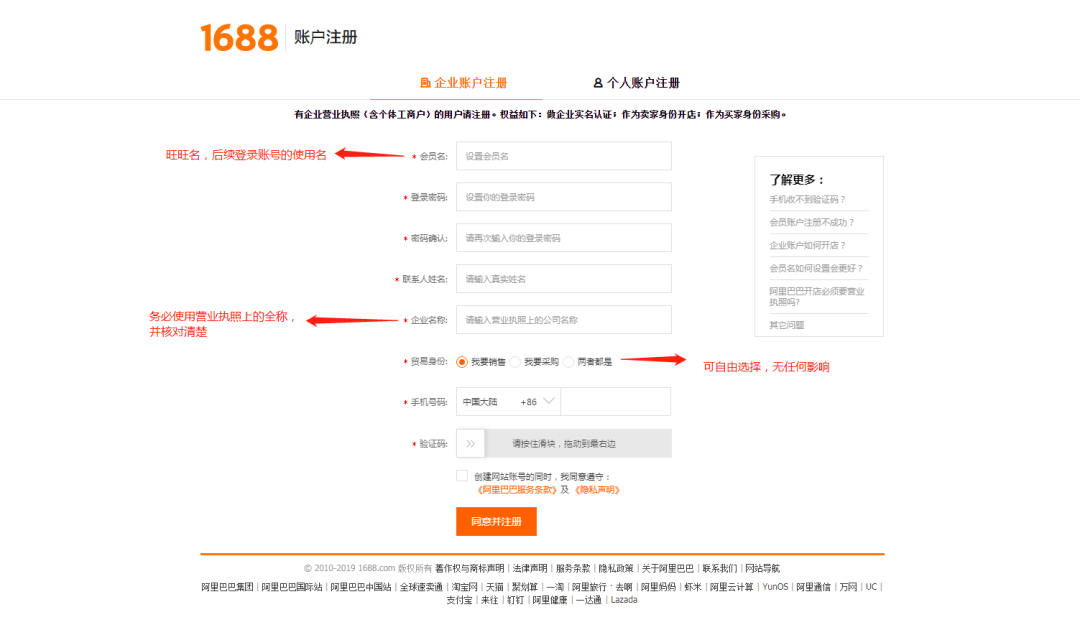The height and width of the screenshot is (630, 1080).
Task: Click the 1688 logo
Action: coord(239,37)
